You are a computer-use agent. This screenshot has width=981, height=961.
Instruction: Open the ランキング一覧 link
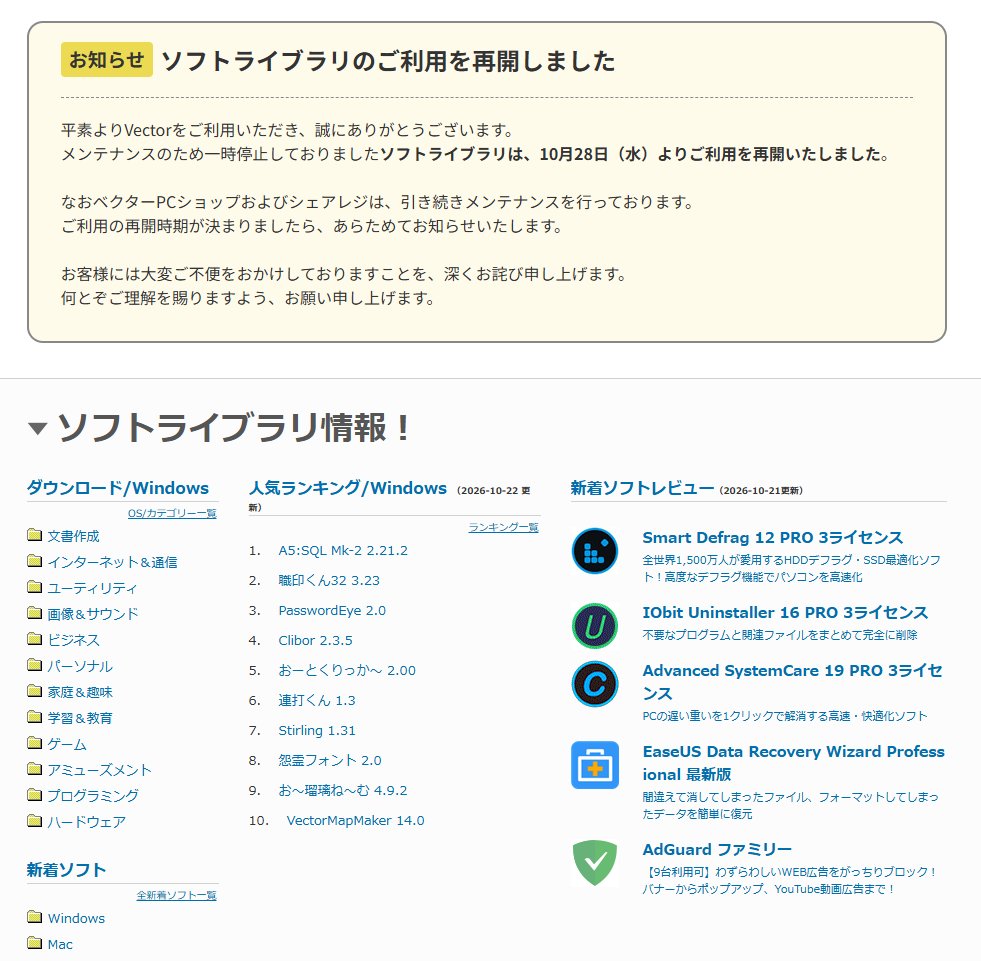tap(504, 527)
